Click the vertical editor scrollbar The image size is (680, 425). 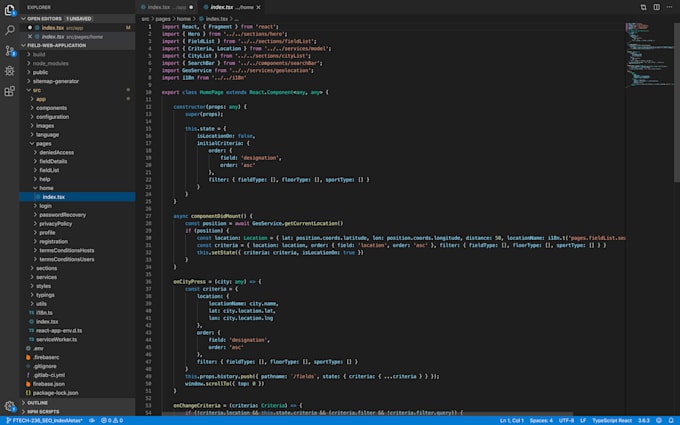tap(677, 102)
